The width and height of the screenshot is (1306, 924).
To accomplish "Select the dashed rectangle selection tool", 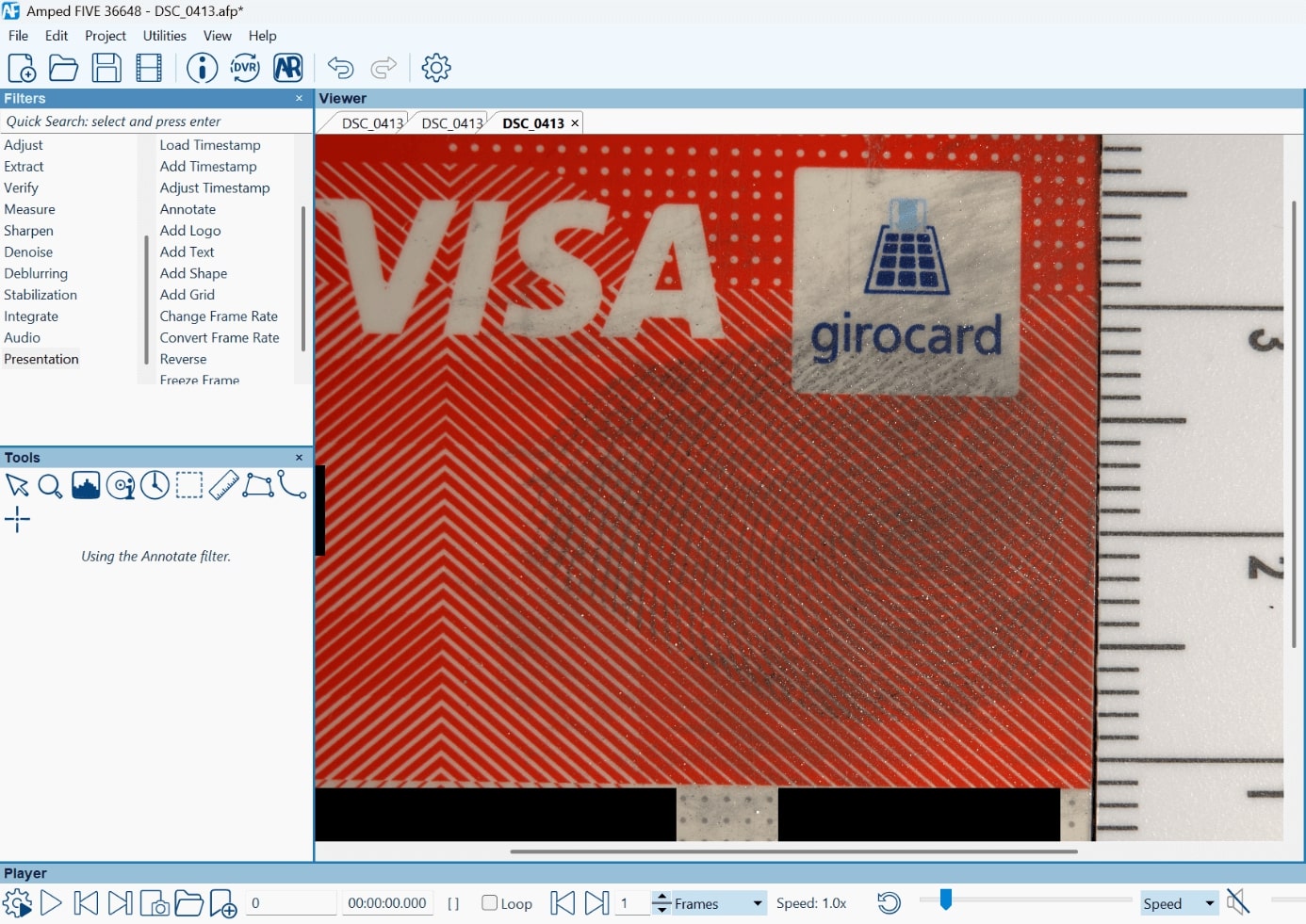I will (x=189, y=485).
